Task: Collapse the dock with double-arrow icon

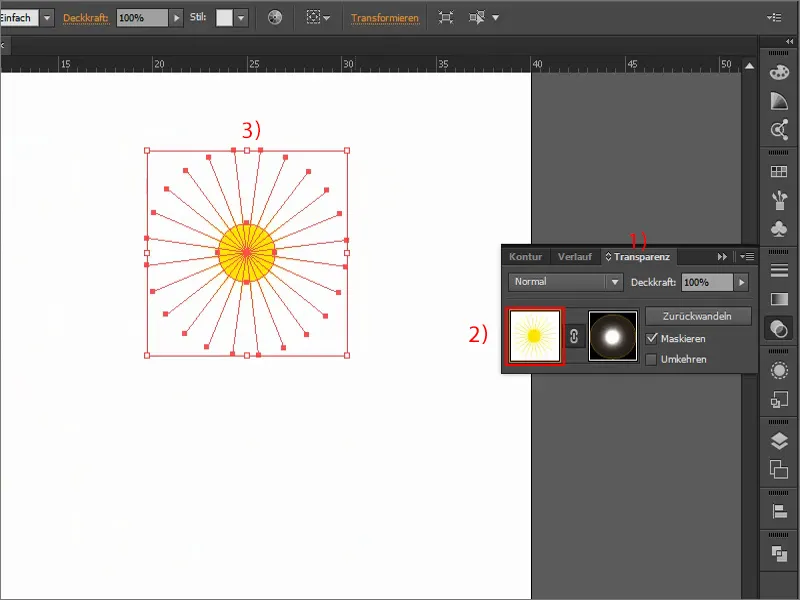Action: [x=789, y=42]
